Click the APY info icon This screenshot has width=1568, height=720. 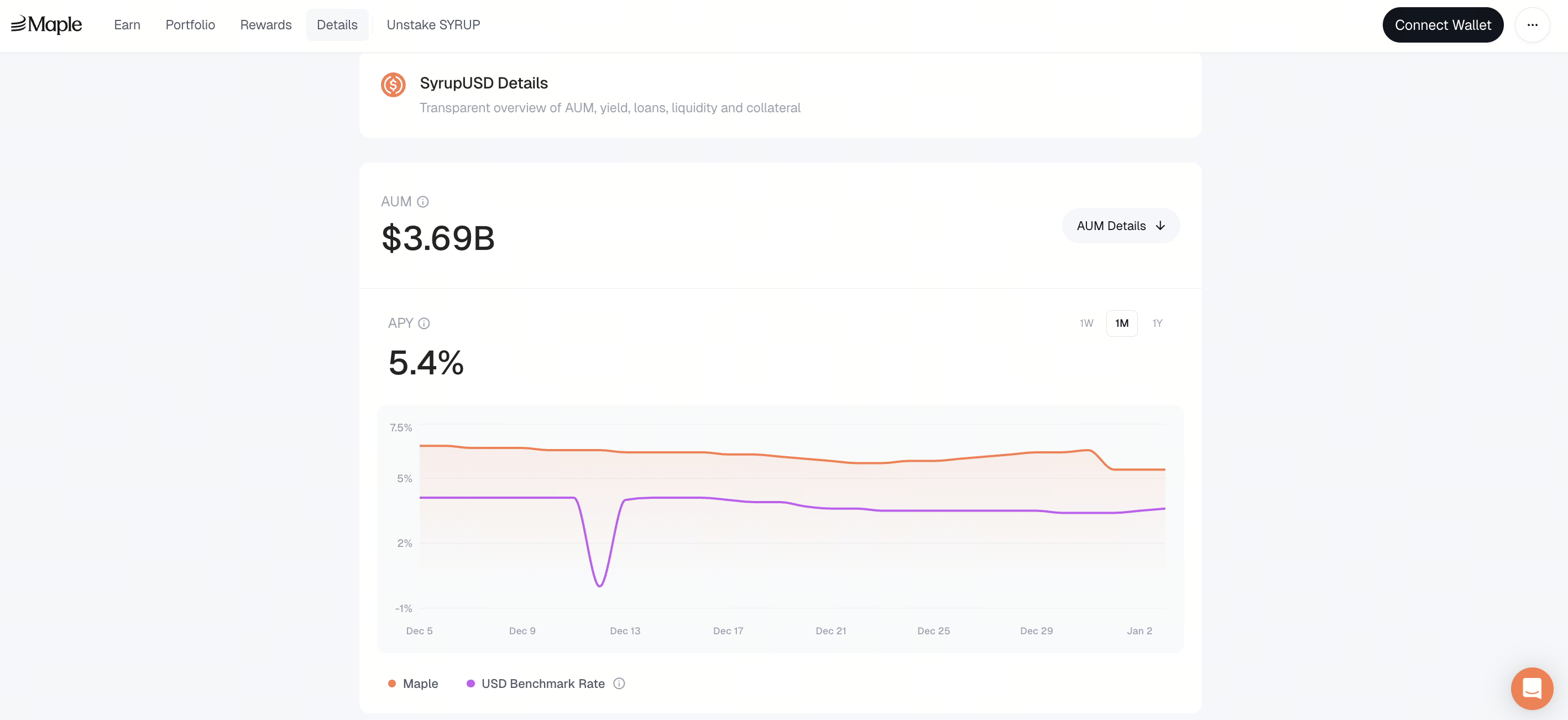pyautogui.click(x=424, y=323)
